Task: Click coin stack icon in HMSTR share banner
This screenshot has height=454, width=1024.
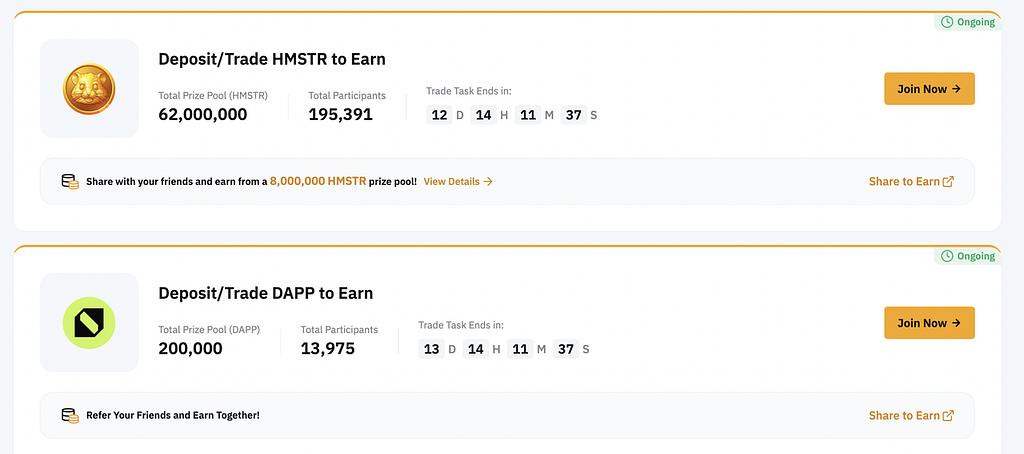Action: click(70, 182)
